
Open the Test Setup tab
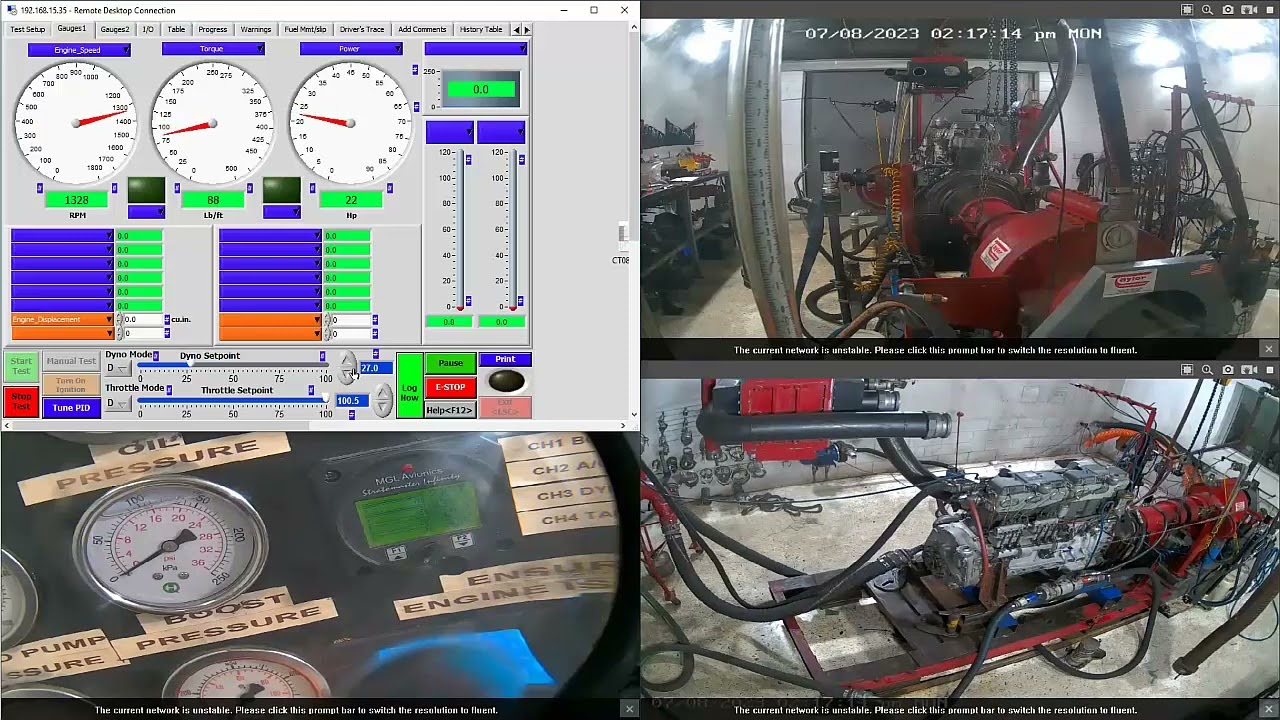[x=27, y=29]
